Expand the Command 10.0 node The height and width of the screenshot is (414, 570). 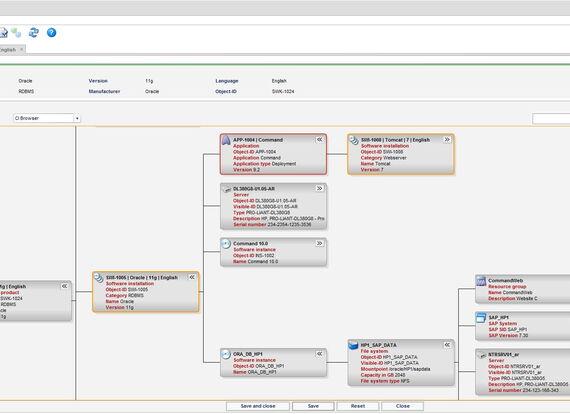pos(320,244)
